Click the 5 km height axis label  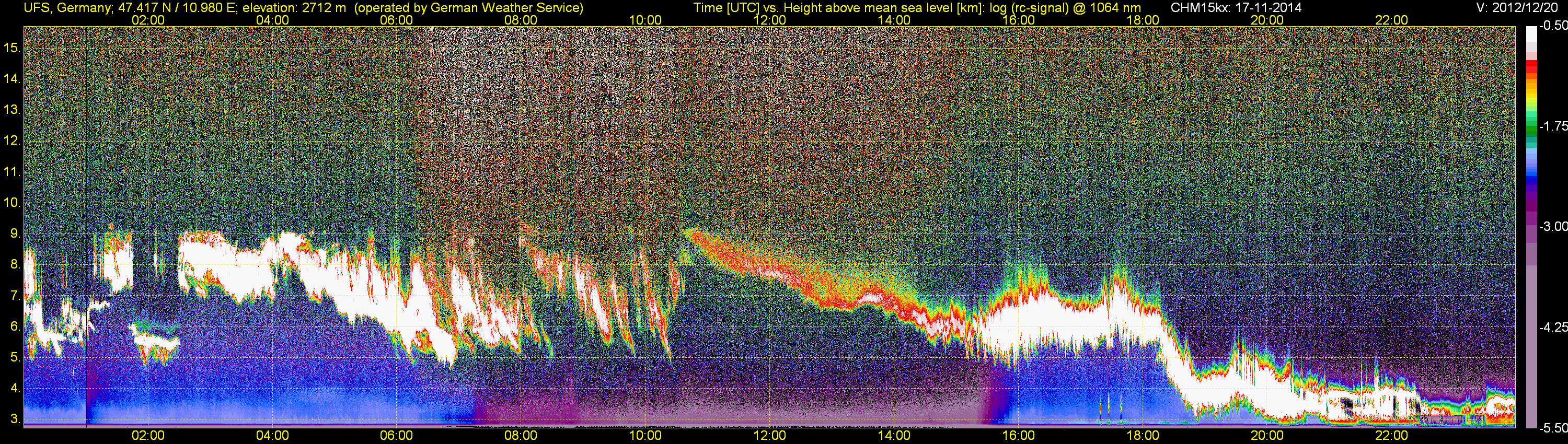[x=15, y=358]
